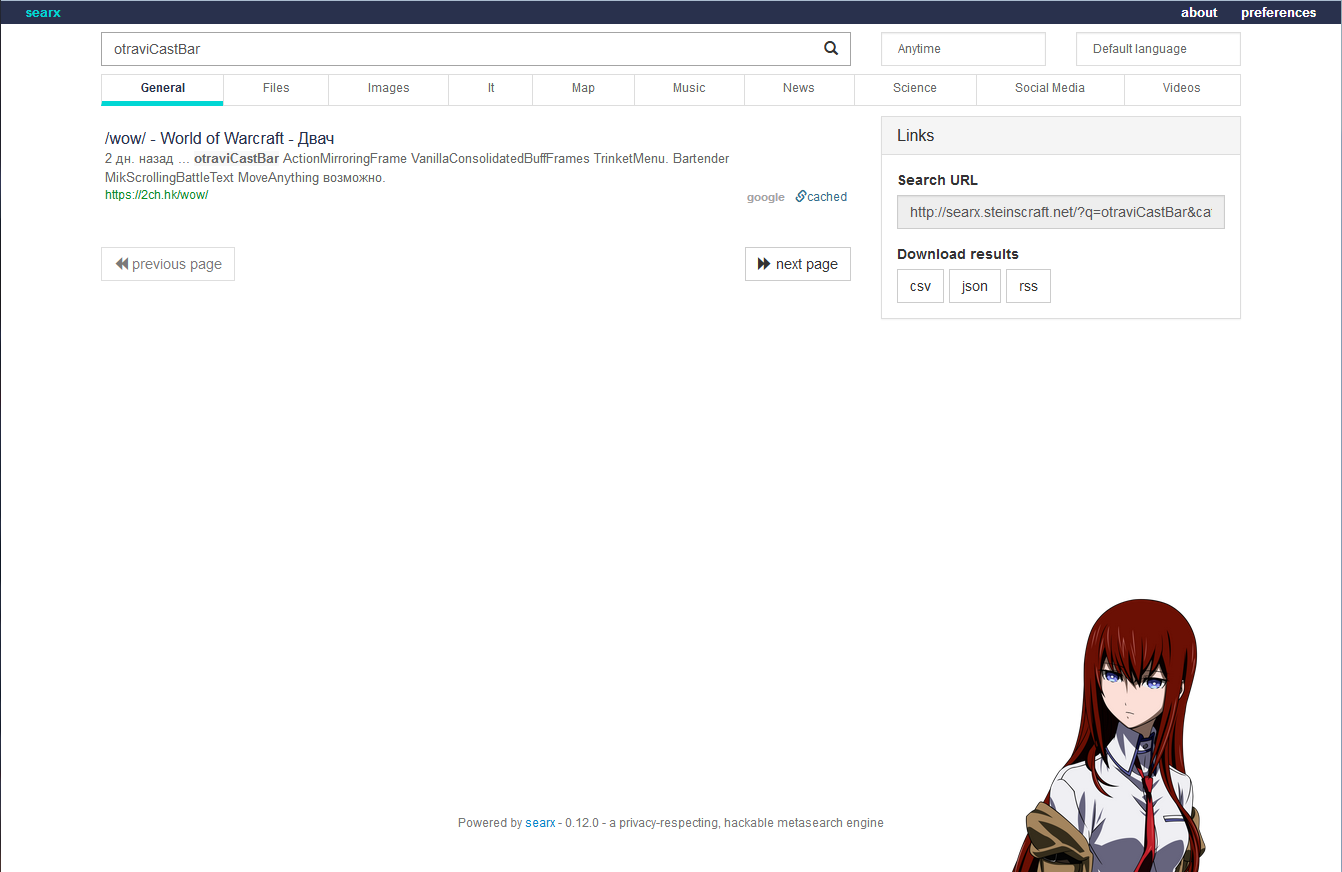This screenshot has width=1342, height=872.
Task: Go to the previous page
Action: (x=168, y=264)
